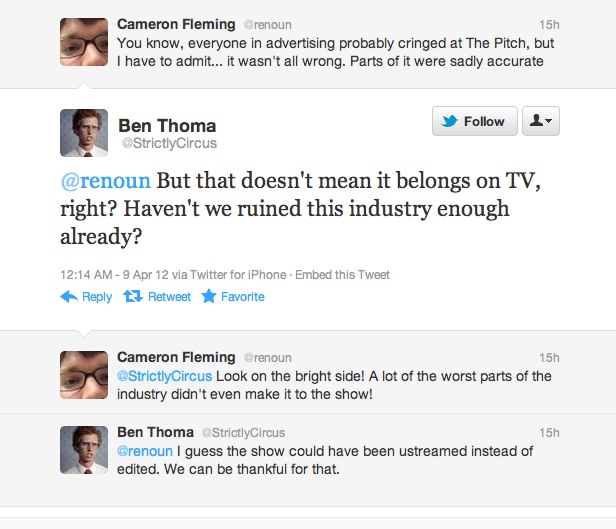Image resolution: width=616 pixels, height=529 pixels.
Task: Follow Ben Thoma
Action: [x=475, y=121]
